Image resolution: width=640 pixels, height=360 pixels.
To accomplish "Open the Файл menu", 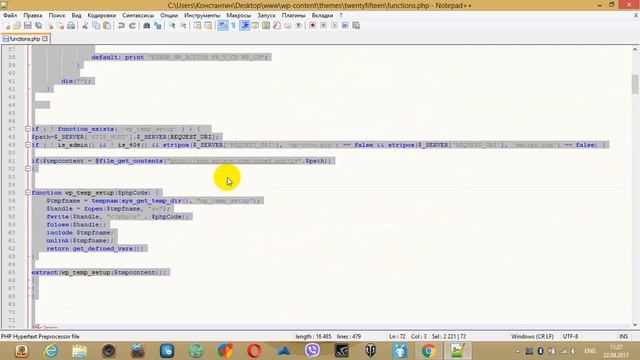I will click(10, 16).
